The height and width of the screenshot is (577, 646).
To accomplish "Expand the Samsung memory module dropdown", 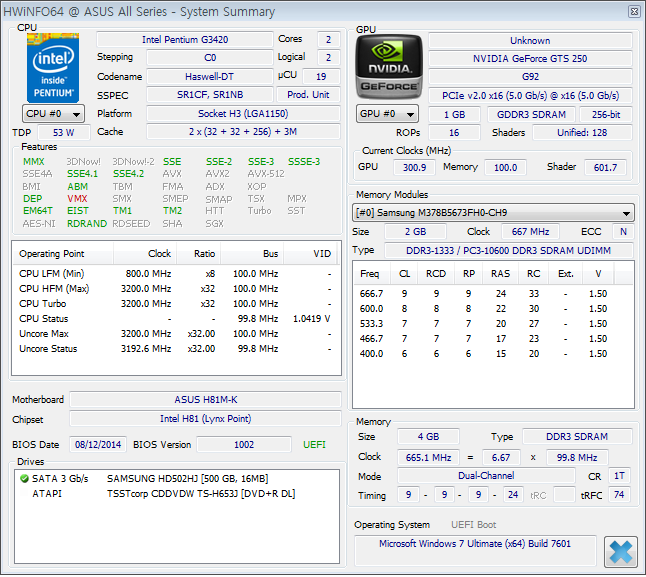I will (x=494, y=213).
